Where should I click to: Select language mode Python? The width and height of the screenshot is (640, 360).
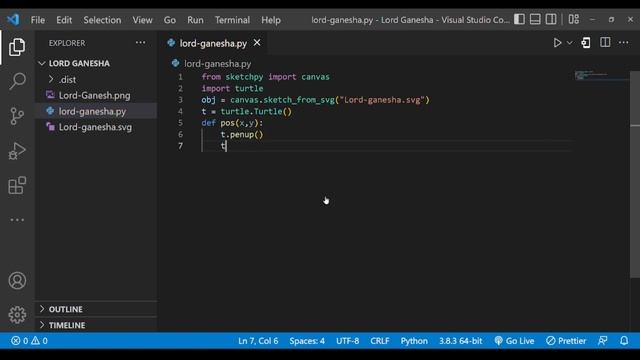[414, 341]
